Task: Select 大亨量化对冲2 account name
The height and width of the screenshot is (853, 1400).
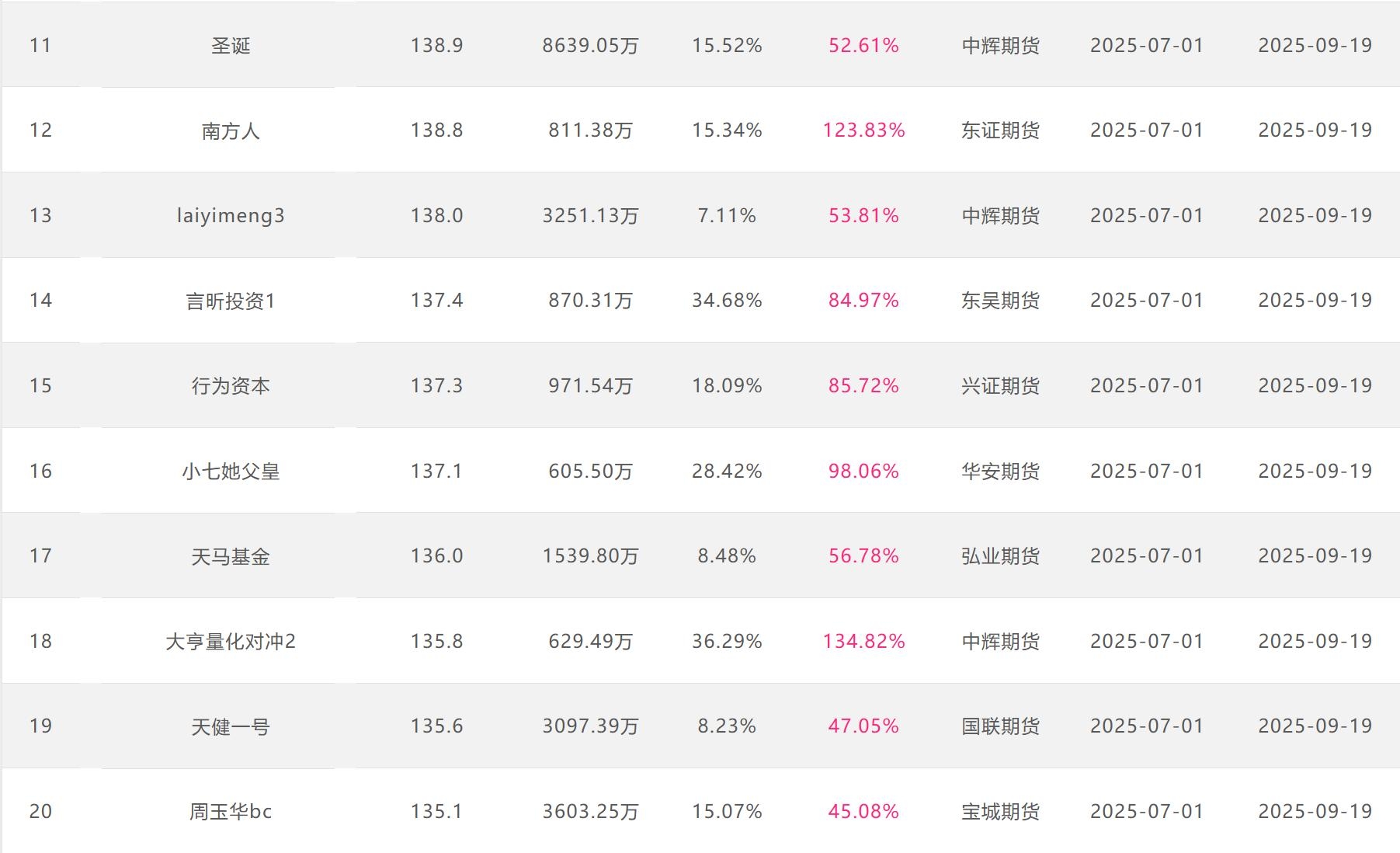Action: coord(231,641)
